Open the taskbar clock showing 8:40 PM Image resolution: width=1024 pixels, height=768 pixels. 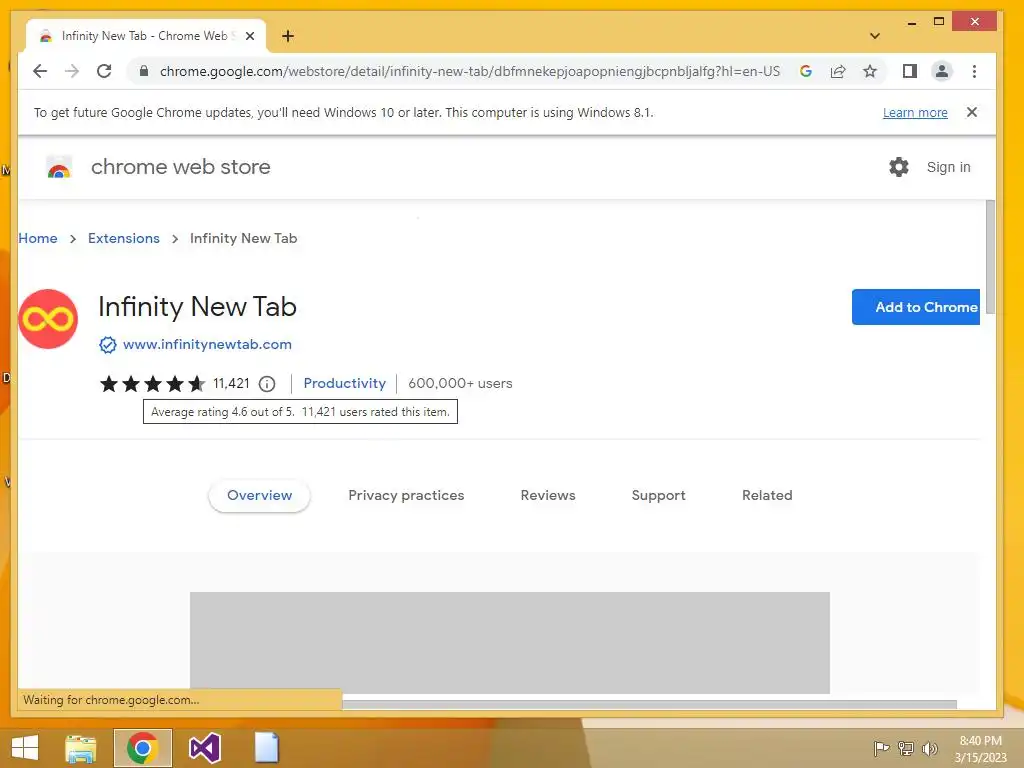(x=980, y=749)
